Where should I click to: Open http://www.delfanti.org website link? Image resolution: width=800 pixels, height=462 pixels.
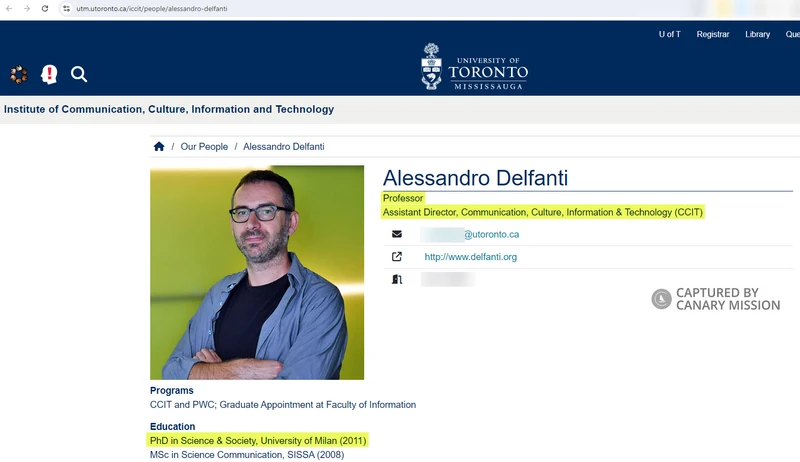pyautogui.click(x=470, y=257)
